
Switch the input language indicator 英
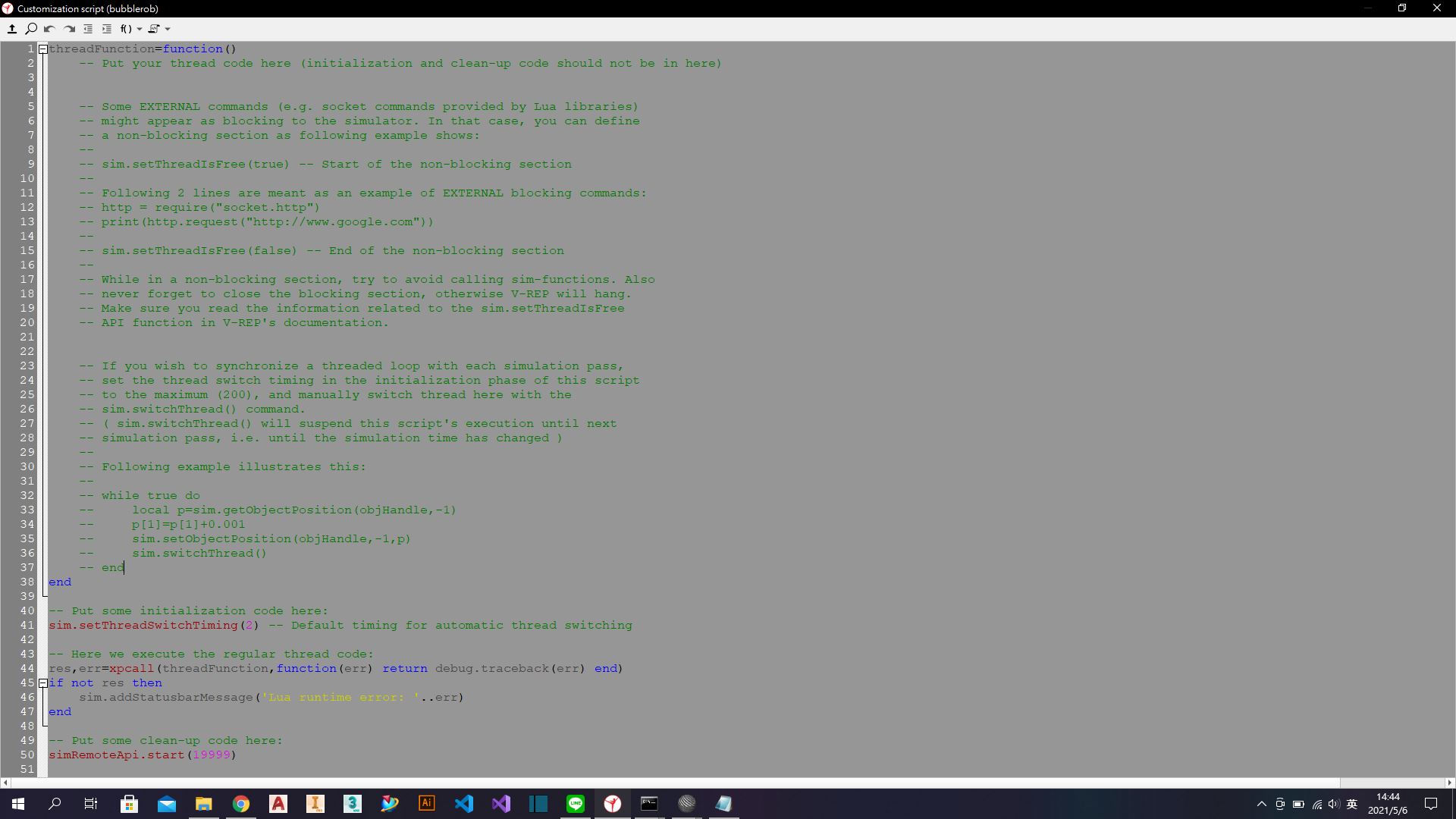pos(1352,805)
